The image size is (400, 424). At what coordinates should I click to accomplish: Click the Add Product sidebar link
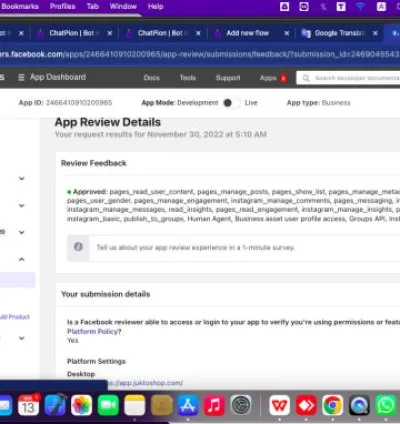(15, 317)
